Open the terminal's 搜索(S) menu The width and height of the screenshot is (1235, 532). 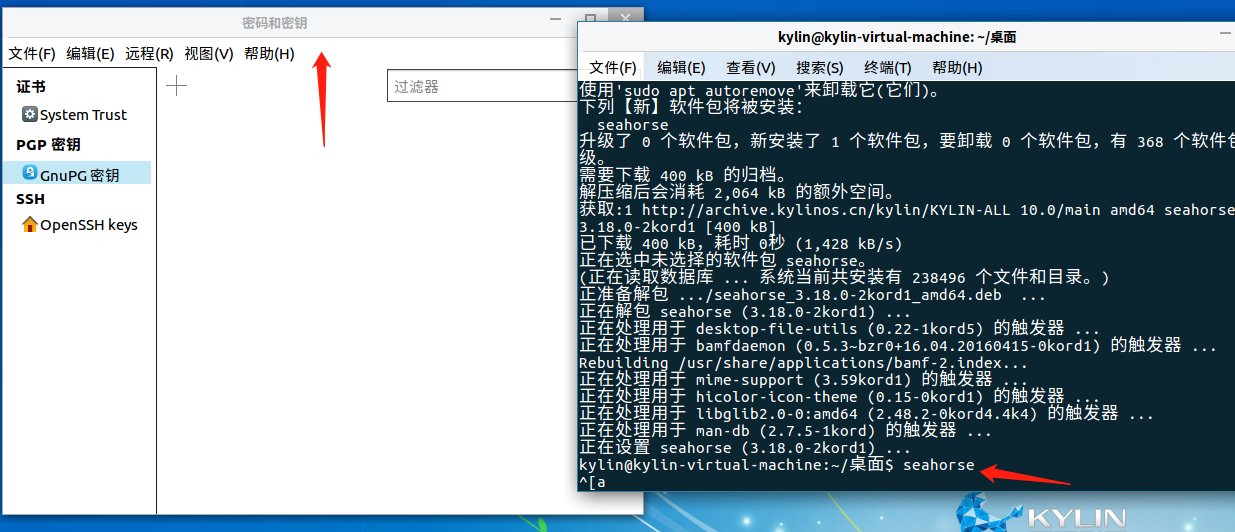point(819,68)
